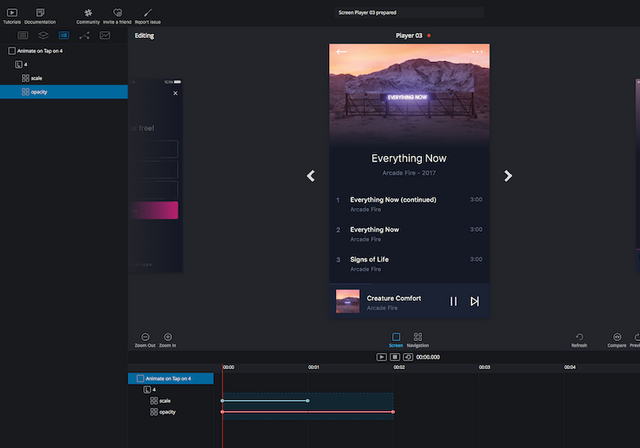Open the Community icon
Viewport: 640px width, 448px height.
(88, 13)
